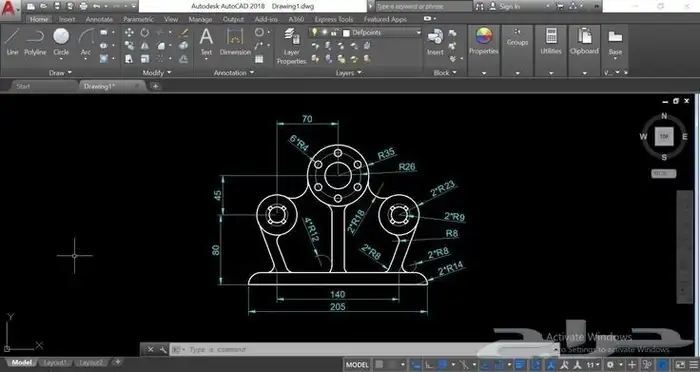Click the Create Block icon
700x372 pixels.
452,33
